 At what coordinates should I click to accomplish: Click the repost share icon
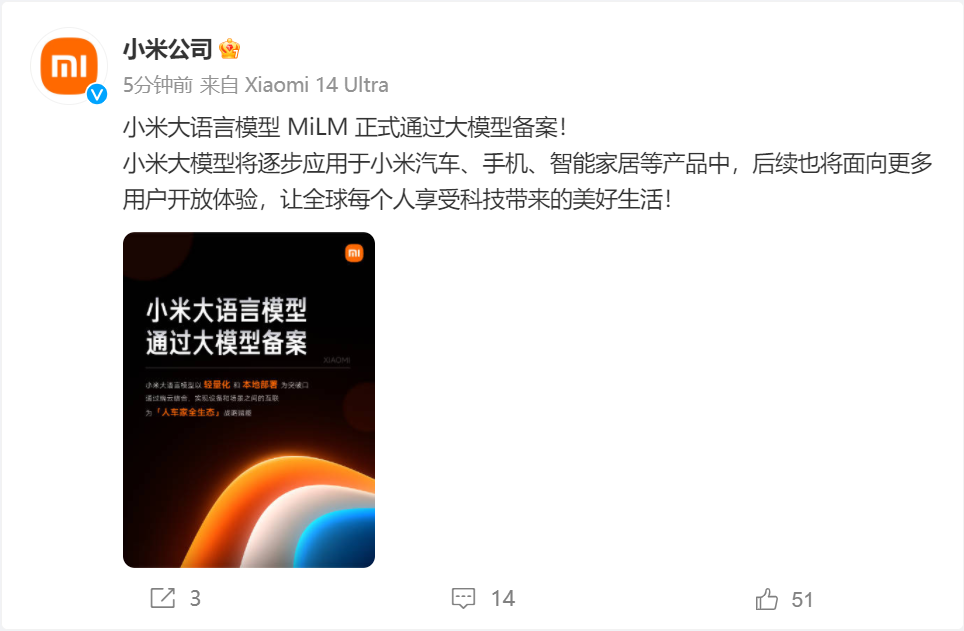(x=163, y=598)
